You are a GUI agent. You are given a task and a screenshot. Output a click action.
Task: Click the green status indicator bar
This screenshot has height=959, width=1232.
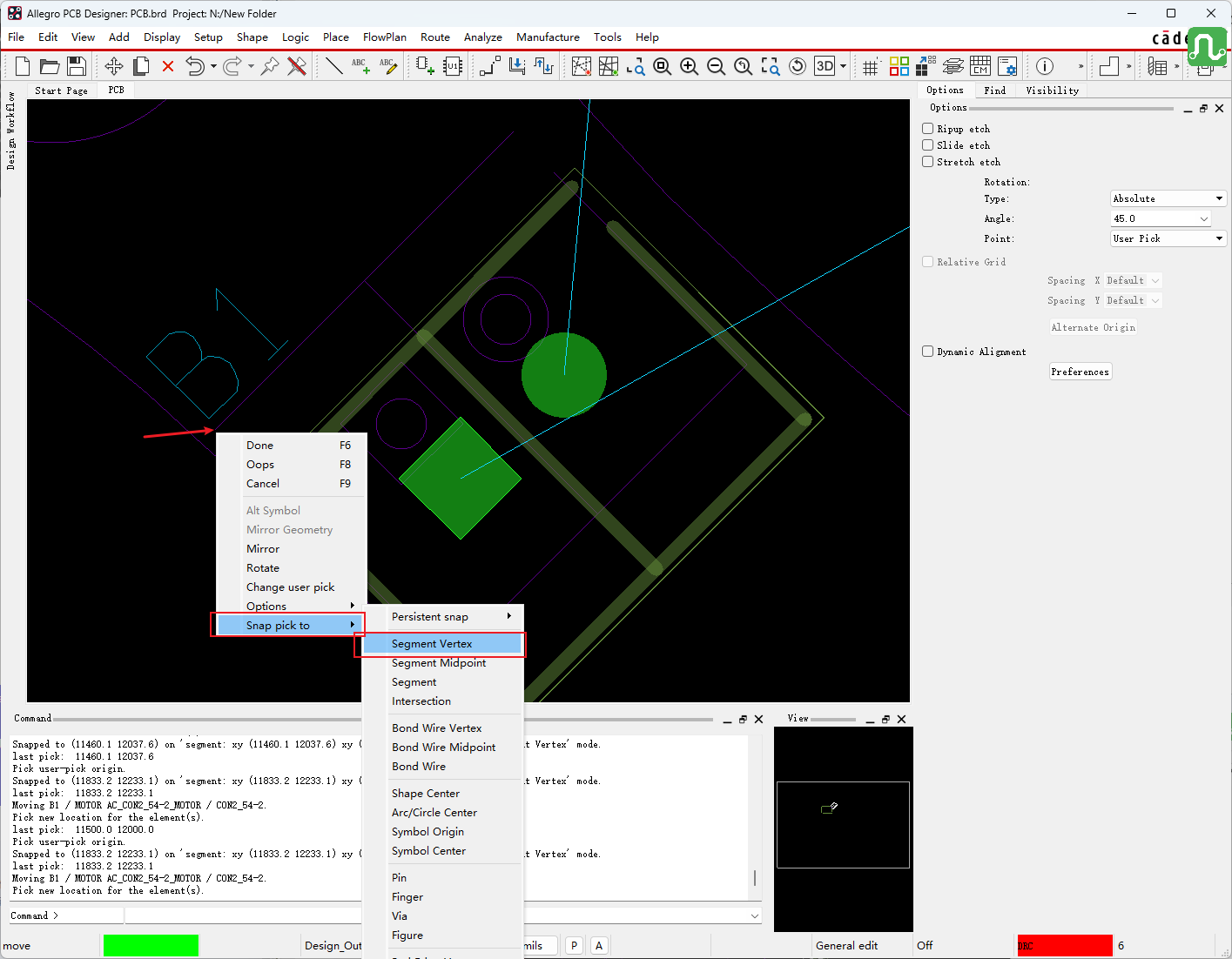151,946
